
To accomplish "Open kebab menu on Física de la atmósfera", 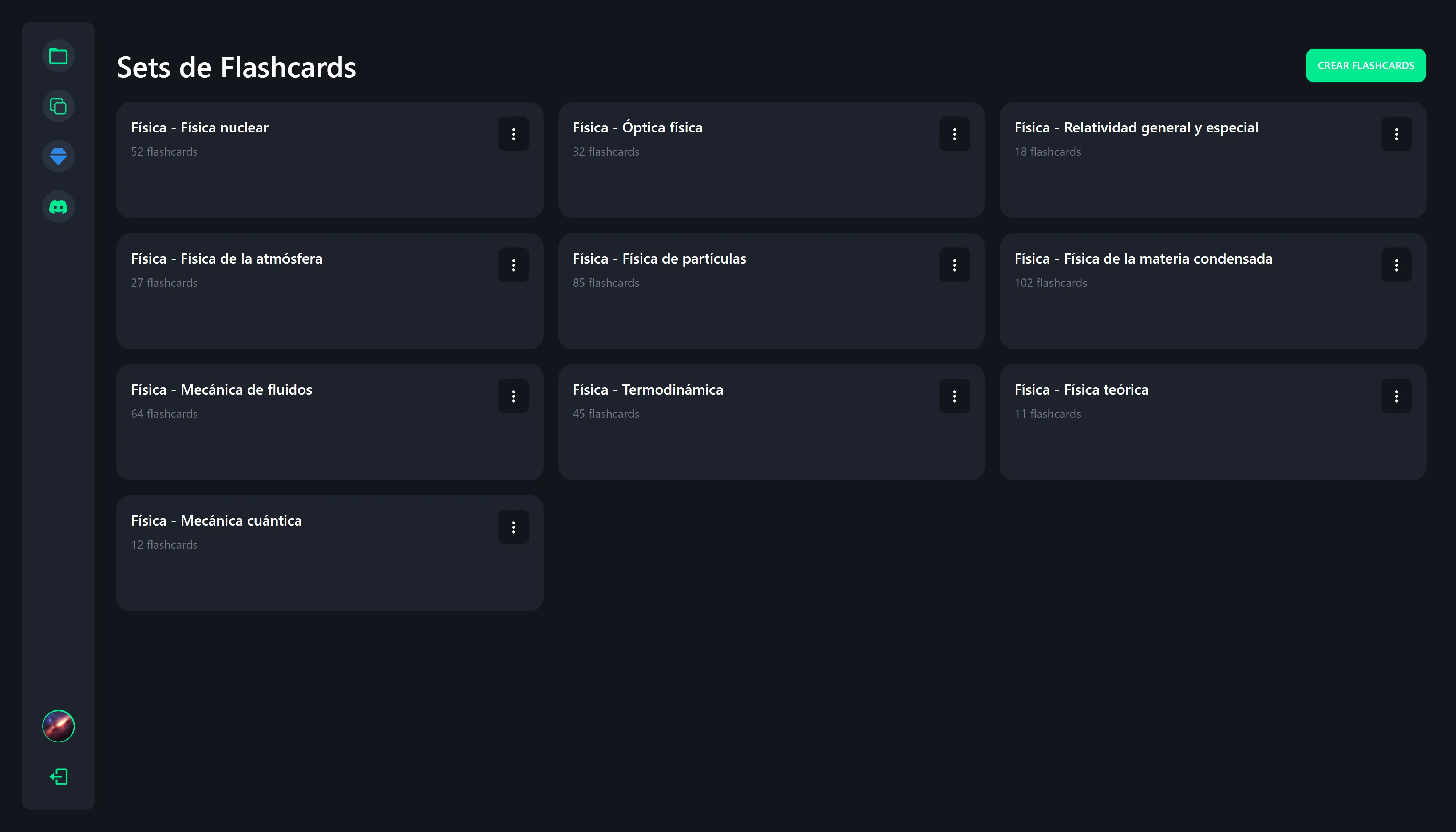I will click(x=513, y=265).
